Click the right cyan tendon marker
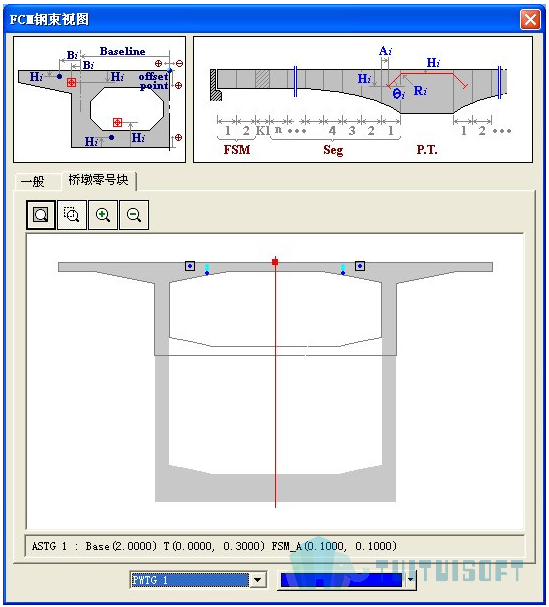Screen dimensions: 549x607 pos(343,267)
